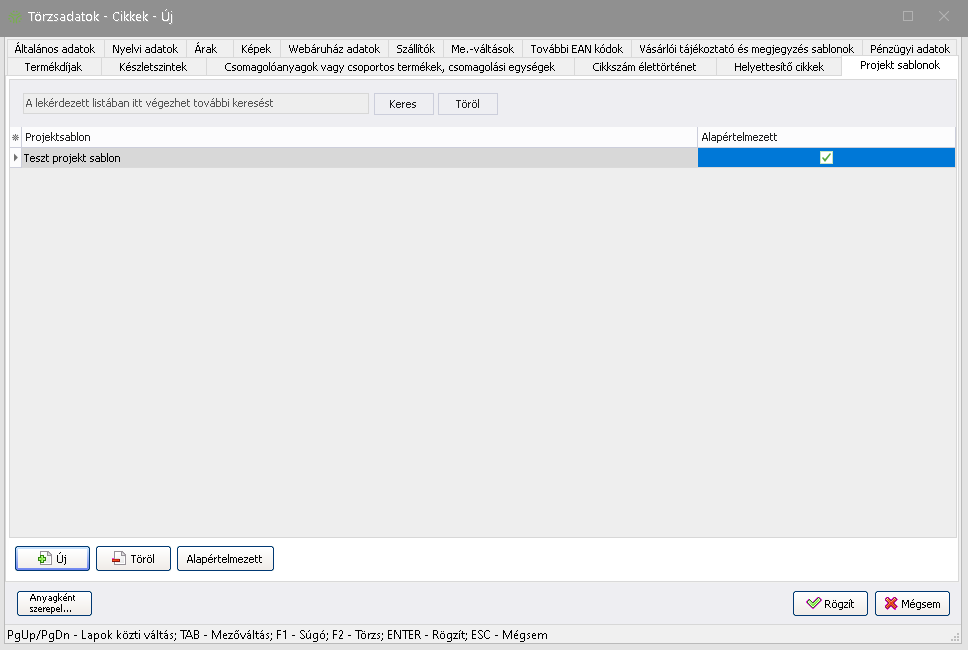Screen dimensions: 968x650
Task: Click the Töröl button next to Keres
Action: [x=467, y=104]
